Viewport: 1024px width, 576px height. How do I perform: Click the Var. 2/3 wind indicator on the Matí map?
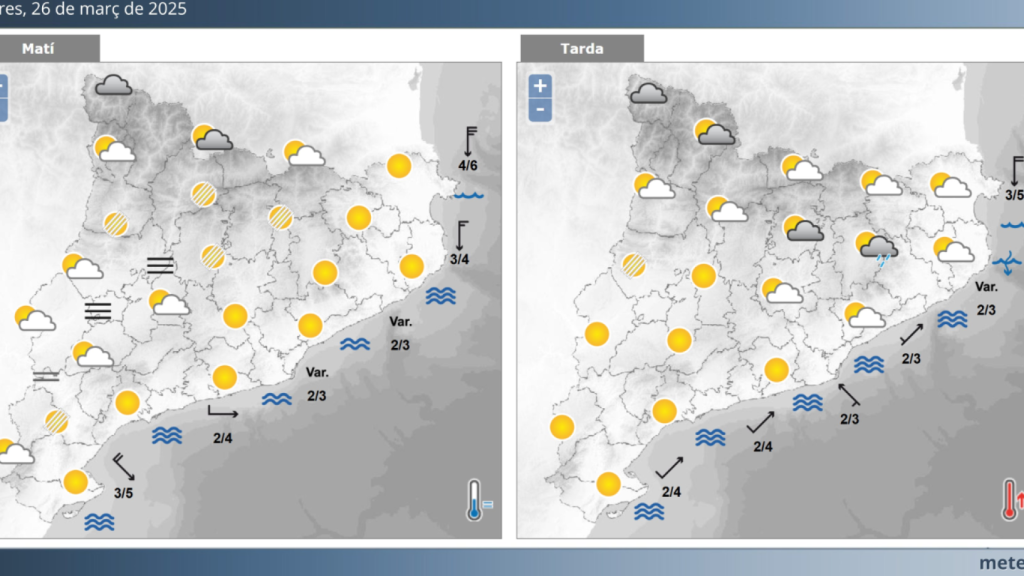pyautogui.click(x=399, y=335)
